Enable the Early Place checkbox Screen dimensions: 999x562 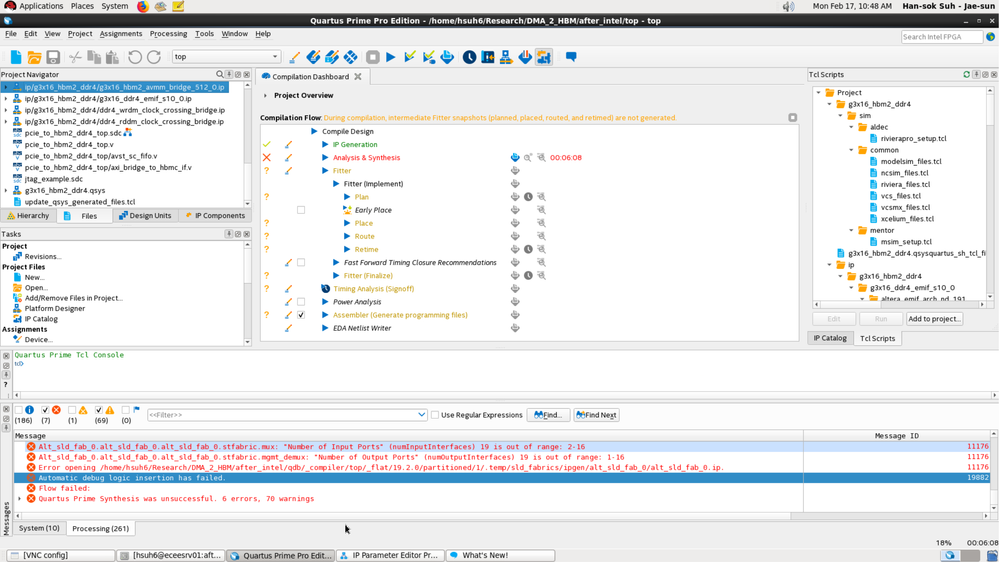(301, 210)
